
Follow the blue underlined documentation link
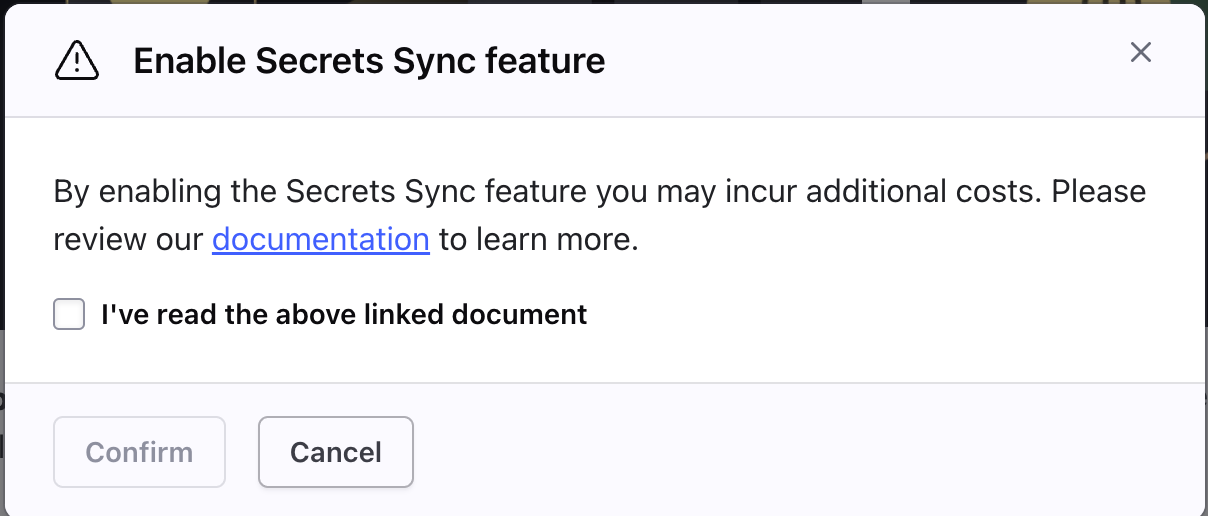tap(320, 240)
